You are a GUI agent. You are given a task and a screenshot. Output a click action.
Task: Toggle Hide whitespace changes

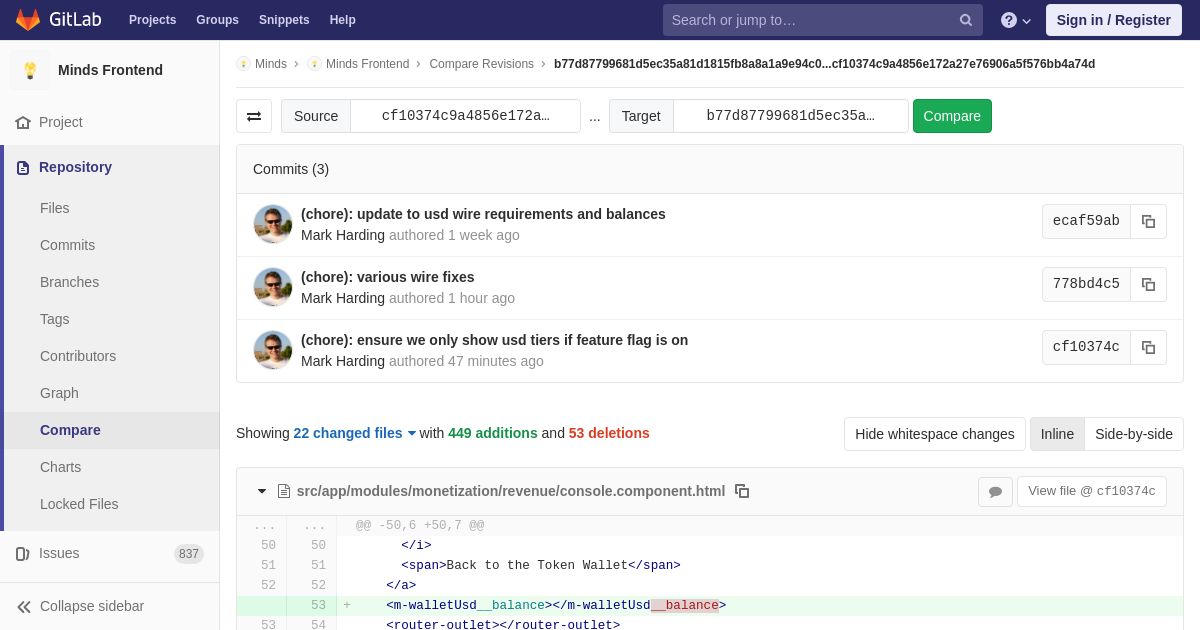coord(935,434)
